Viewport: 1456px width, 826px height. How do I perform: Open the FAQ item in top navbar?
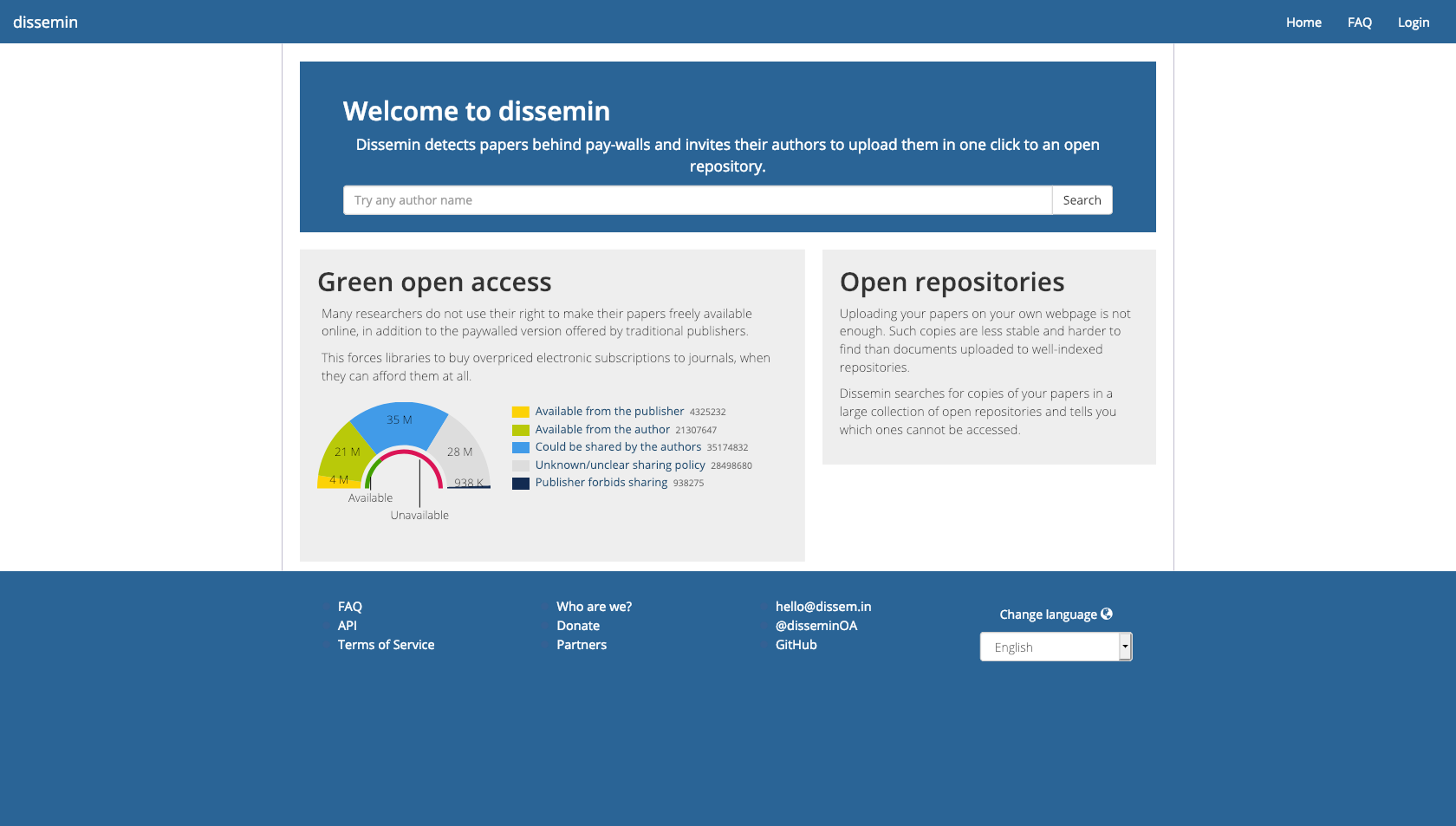tap(1359, 23)
